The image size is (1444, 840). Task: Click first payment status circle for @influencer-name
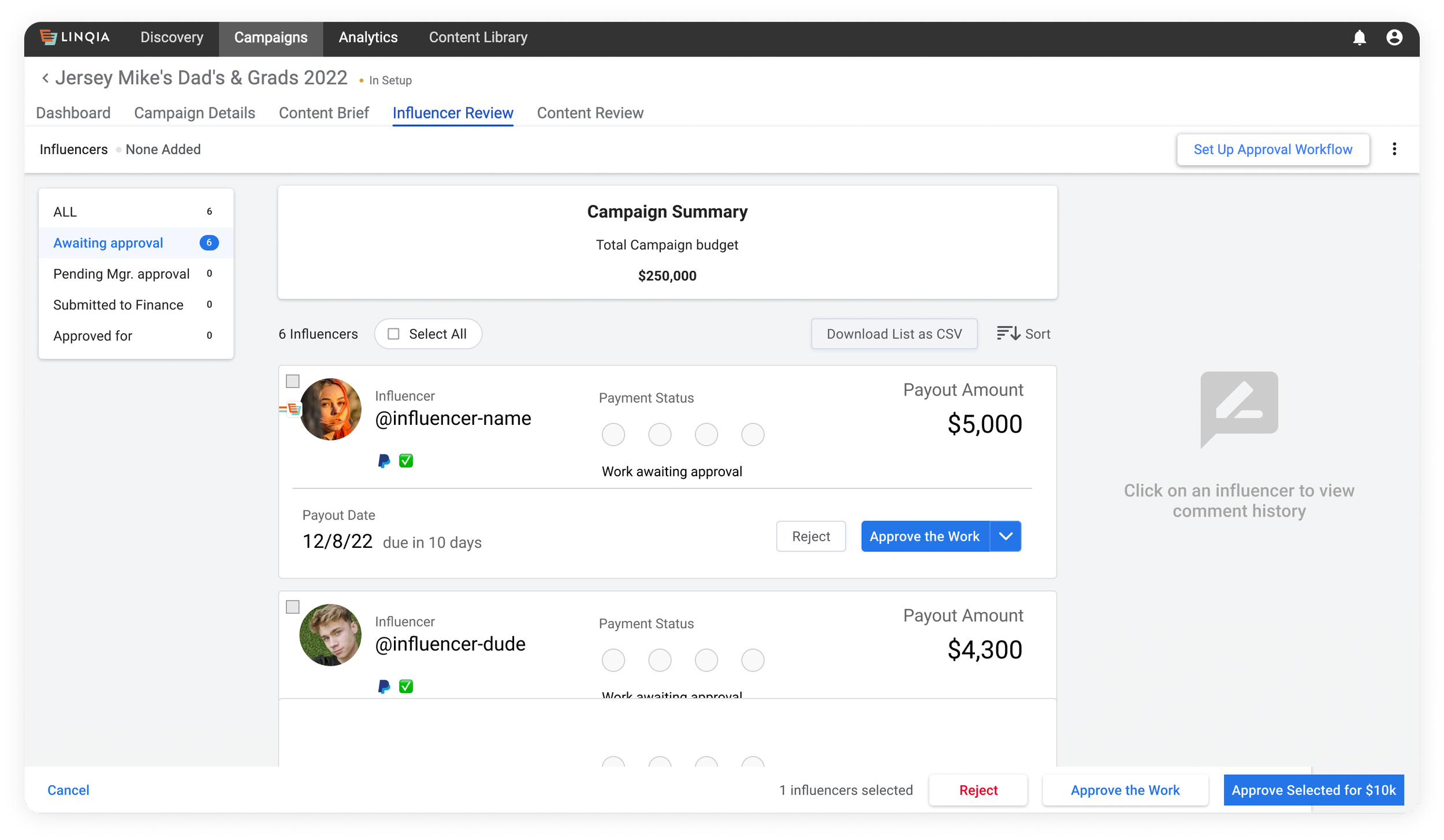pyautogui.click(x=613, y=434)
